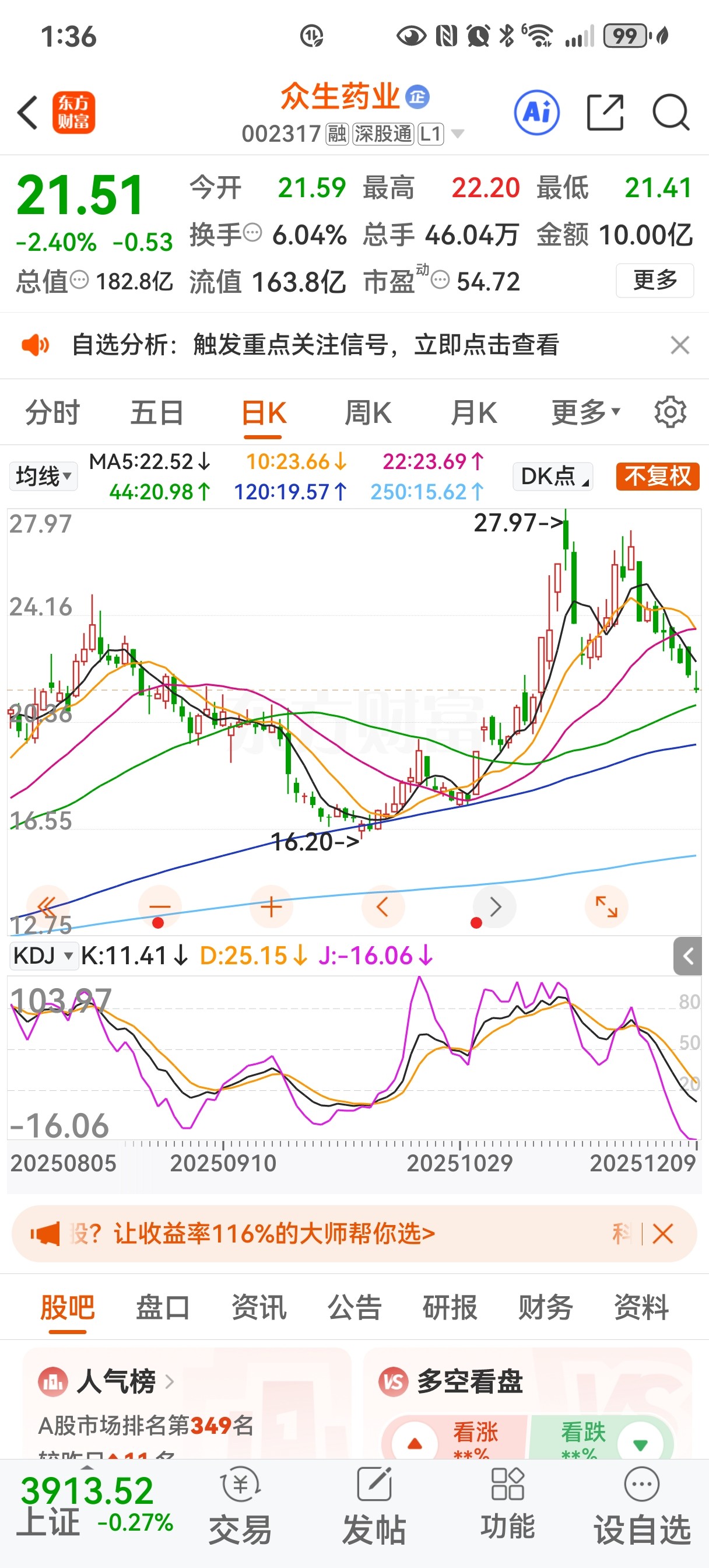This screenshot has height=1568, width=709.
Task: Switch to the 研报 tab
Action: pyautogui.click(x=450, y=1307)
